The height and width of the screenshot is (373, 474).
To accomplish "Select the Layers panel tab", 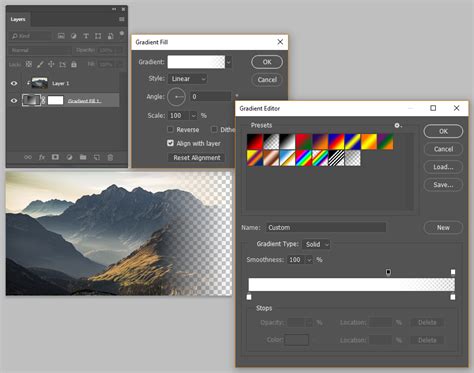I will pyautogui.click(x=18, y=19).
